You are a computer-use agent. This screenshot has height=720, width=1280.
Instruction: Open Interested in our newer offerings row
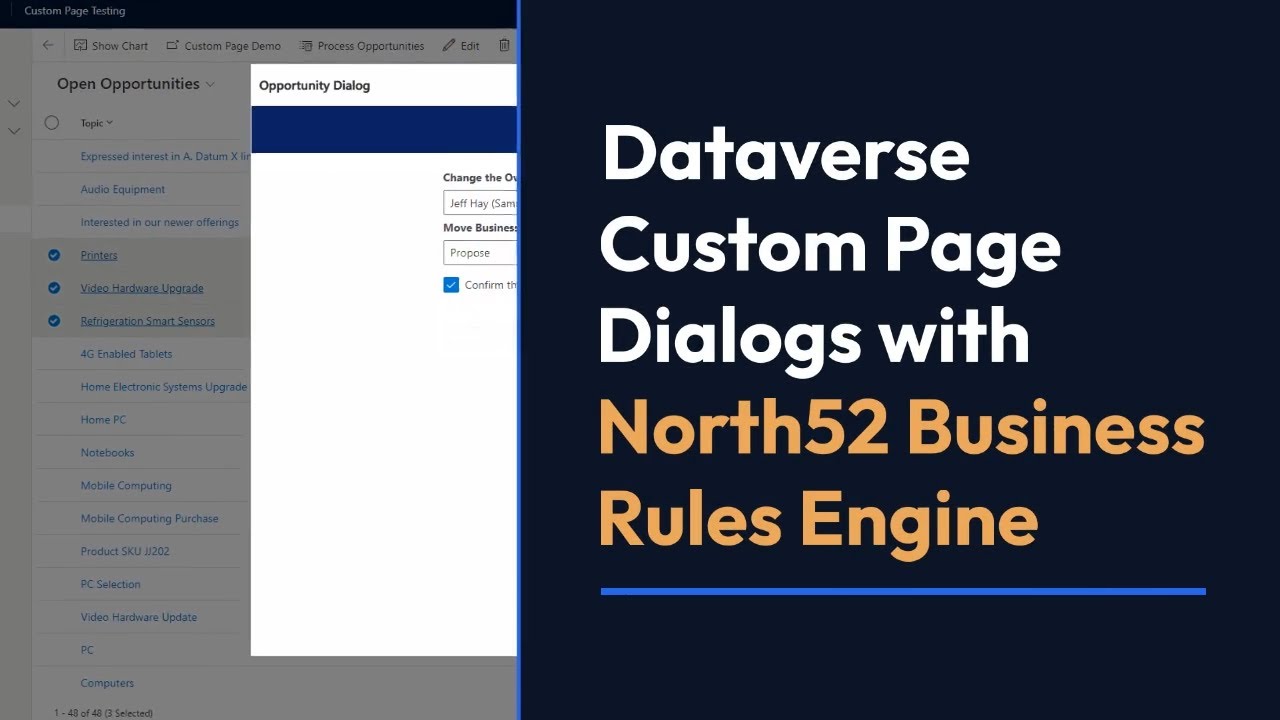[160, 222]
